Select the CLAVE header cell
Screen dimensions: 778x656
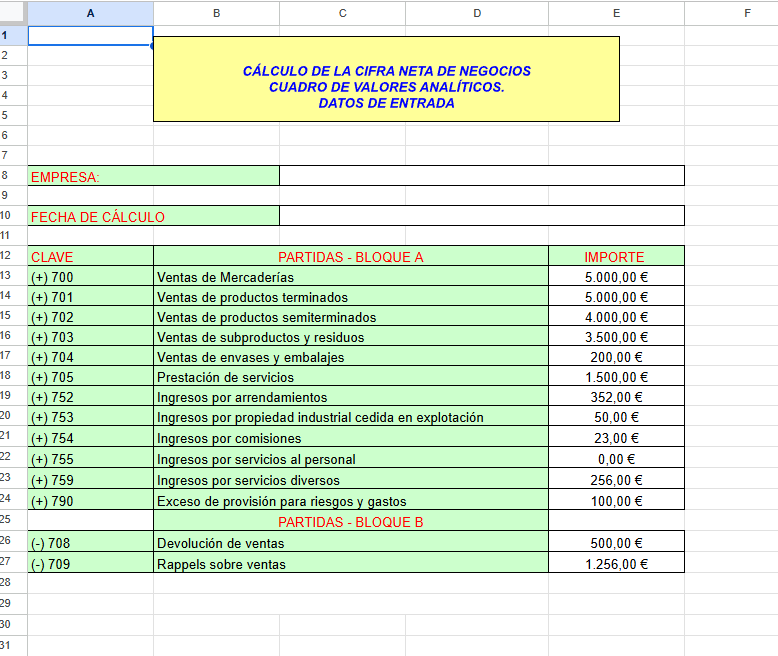90,256
